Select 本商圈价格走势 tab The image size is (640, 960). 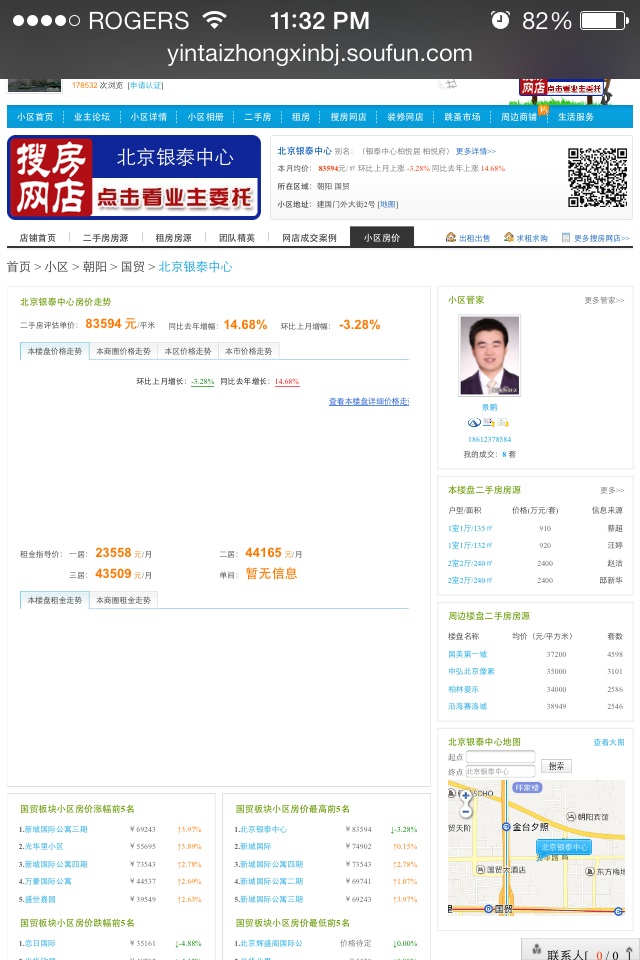[123, 351]
